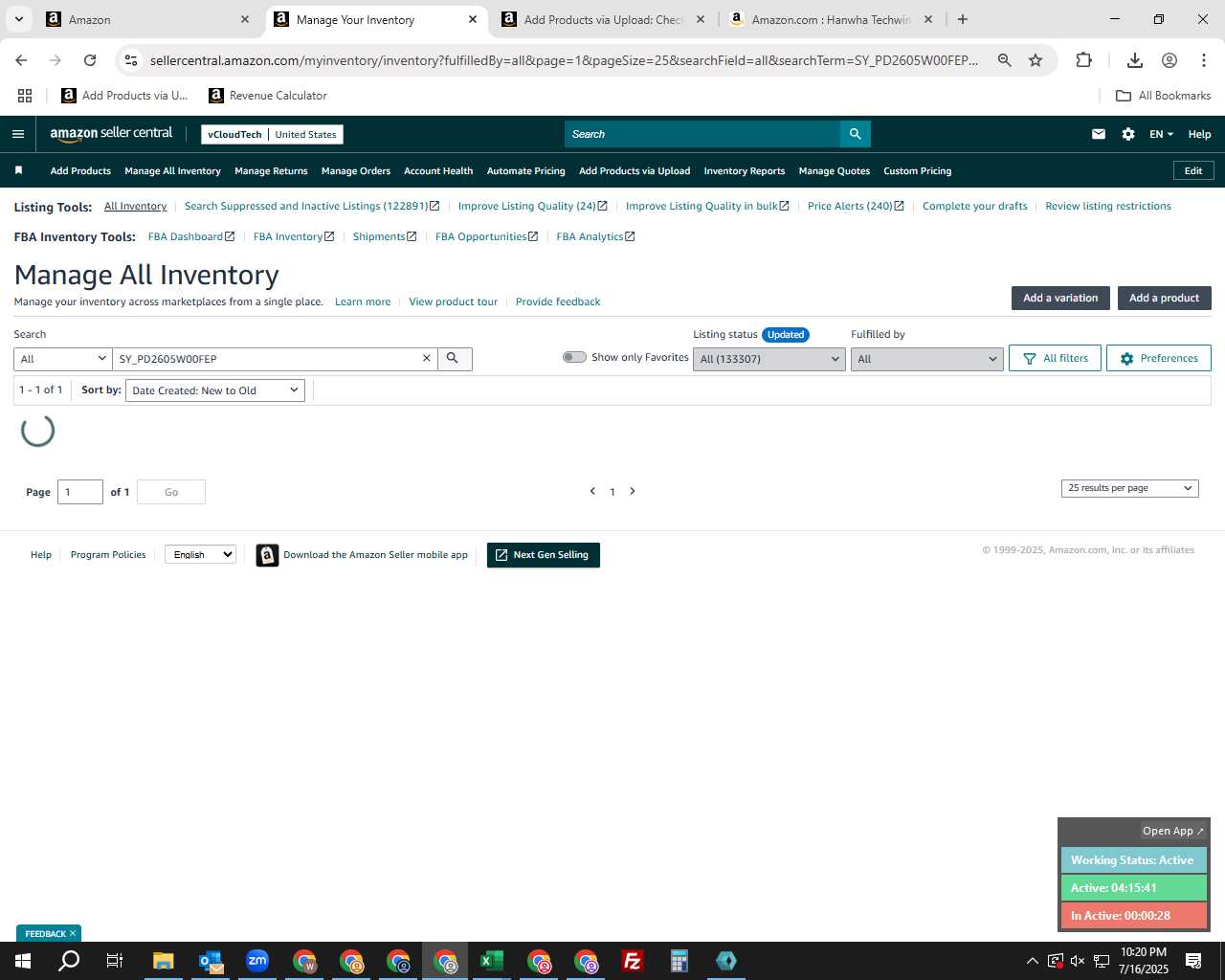Click the bookmark flag icon in nav bar

[x=18, y=170]
